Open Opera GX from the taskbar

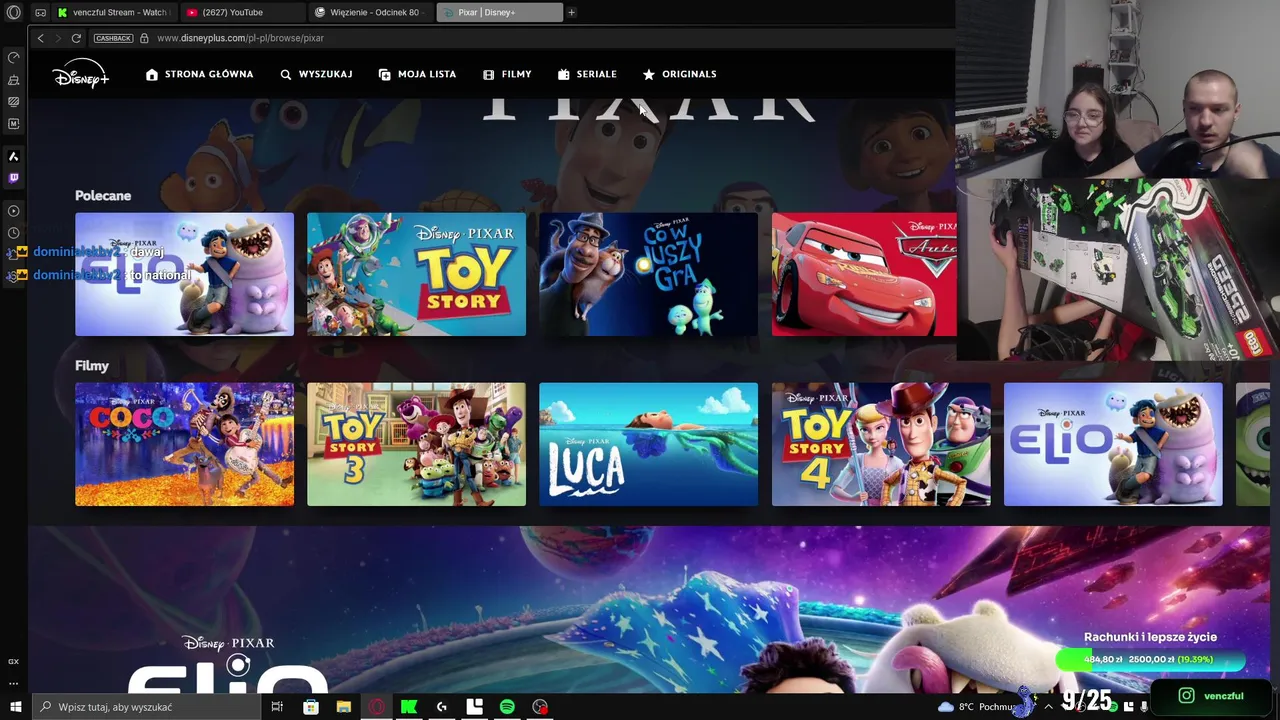coord(377,707)
